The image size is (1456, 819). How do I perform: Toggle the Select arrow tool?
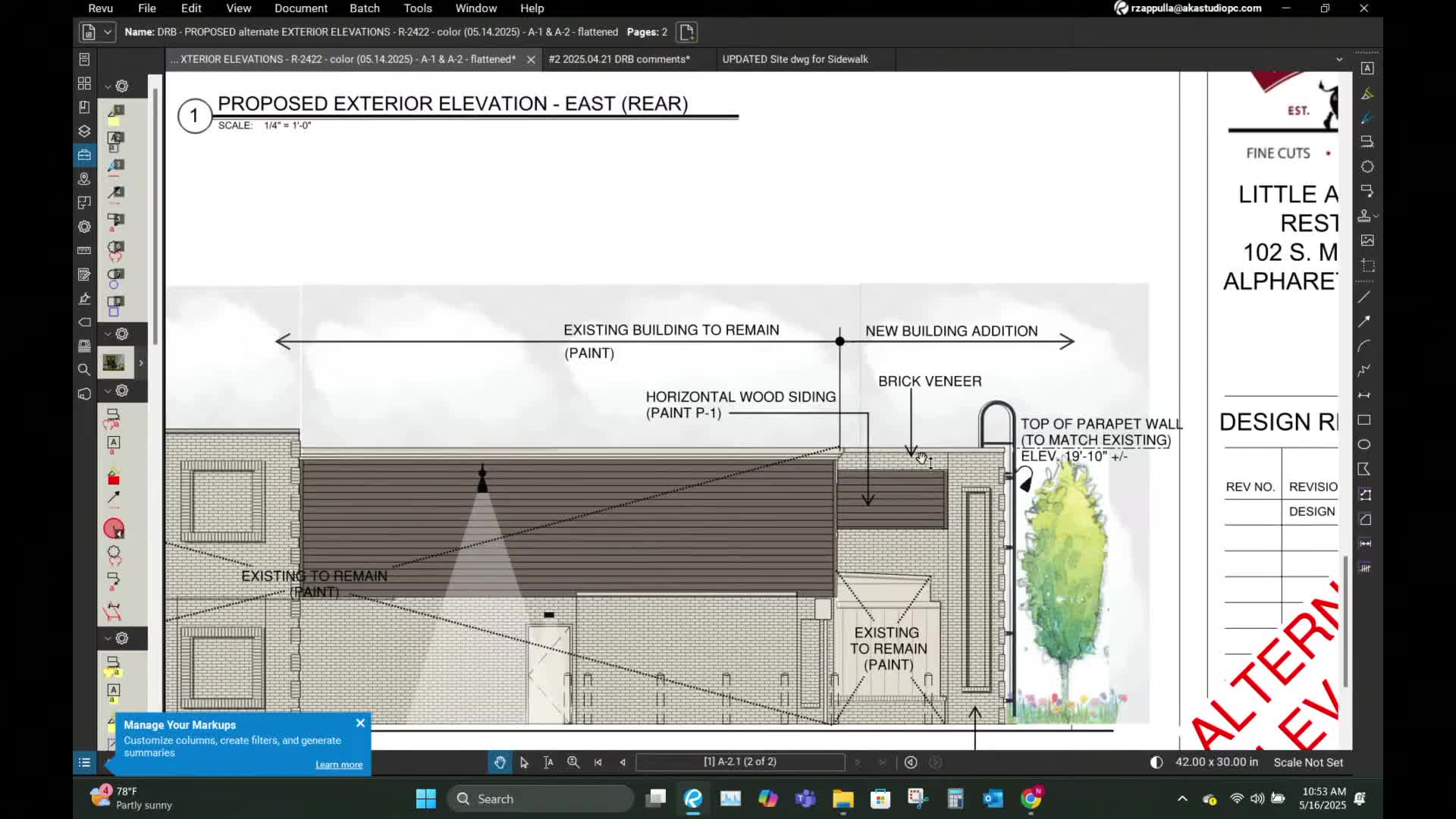pos(524,763)
